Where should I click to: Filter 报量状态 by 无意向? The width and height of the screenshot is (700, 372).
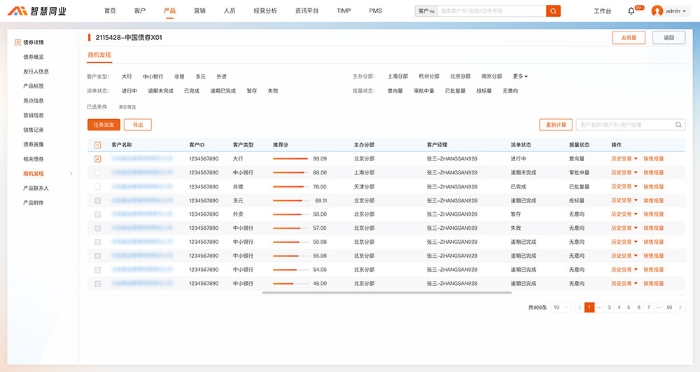pyautogui.click(x=510, y=91)
